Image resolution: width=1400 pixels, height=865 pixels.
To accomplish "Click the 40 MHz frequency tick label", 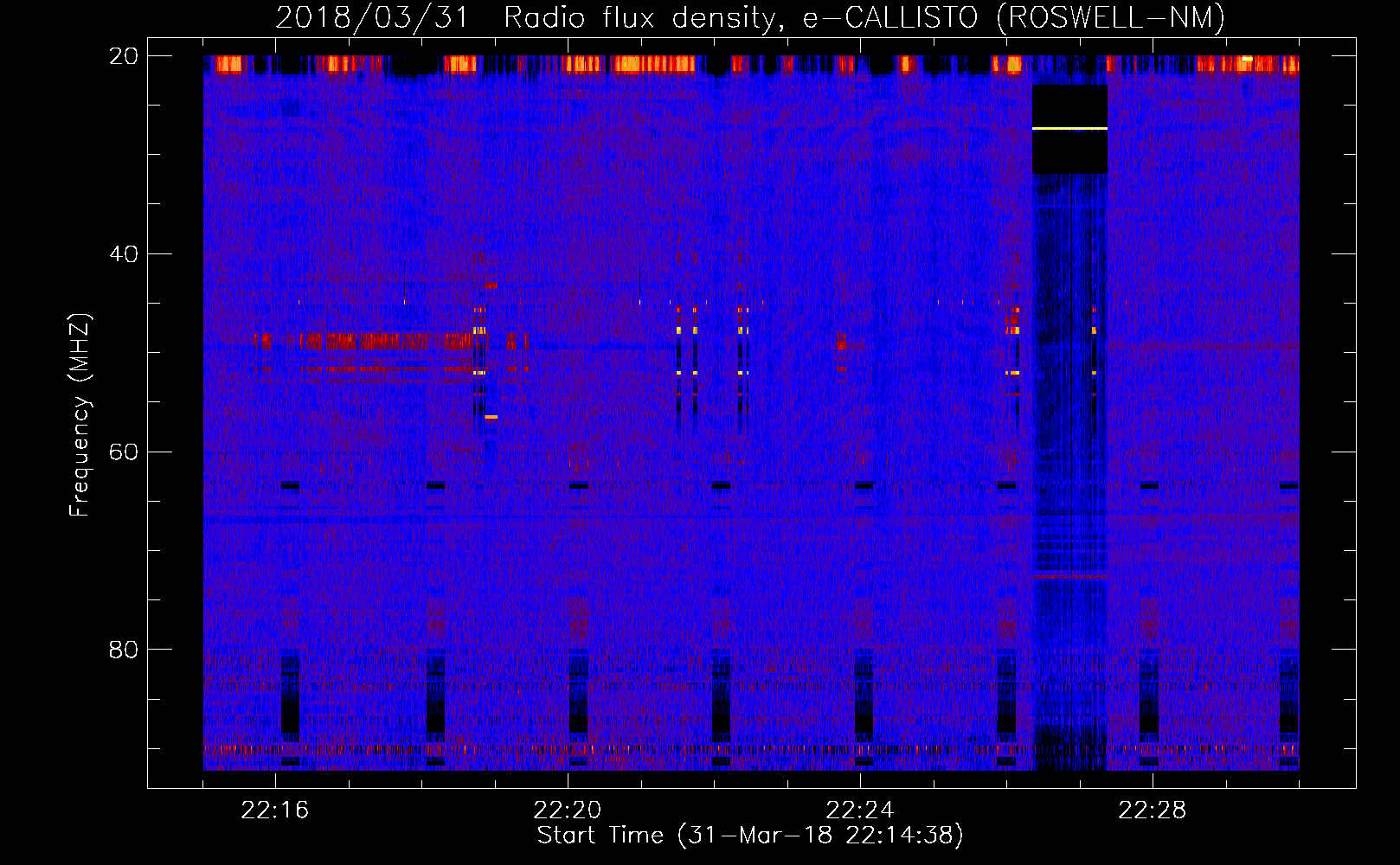I will 123,254.
